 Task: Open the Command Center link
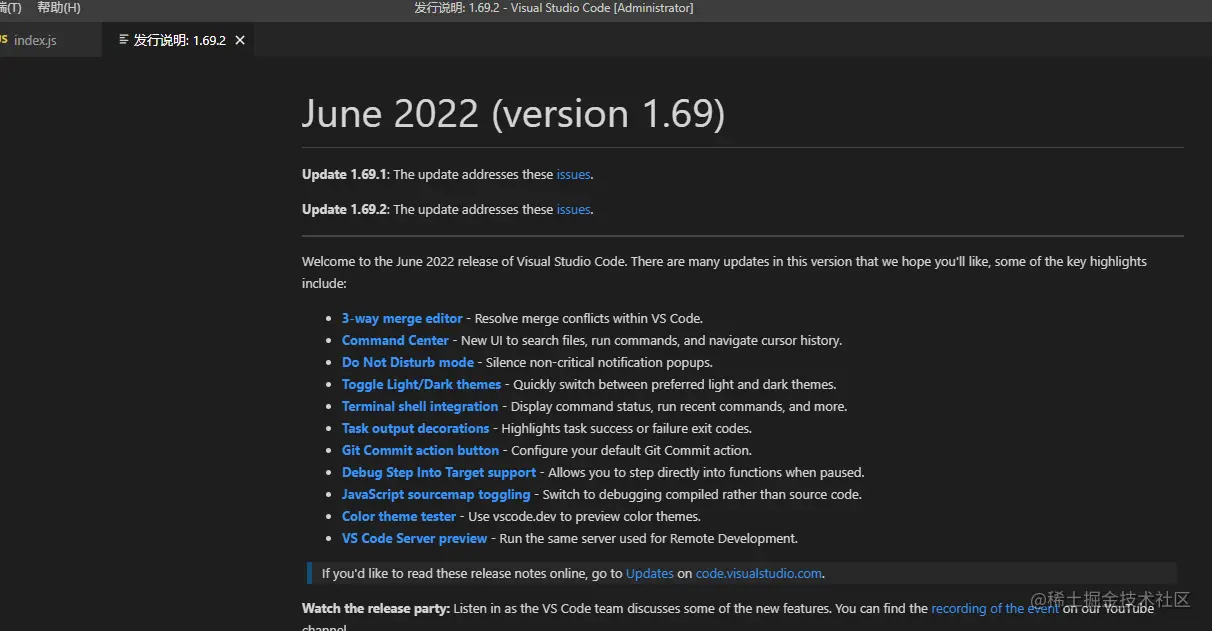(x=395, y=341)
